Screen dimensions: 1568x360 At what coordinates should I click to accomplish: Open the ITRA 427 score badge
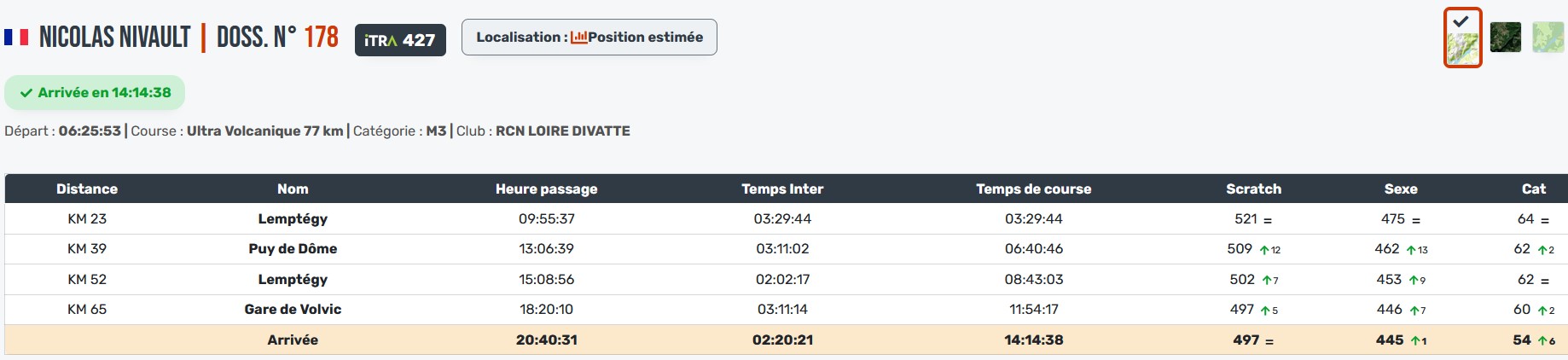tap(400, 40)
